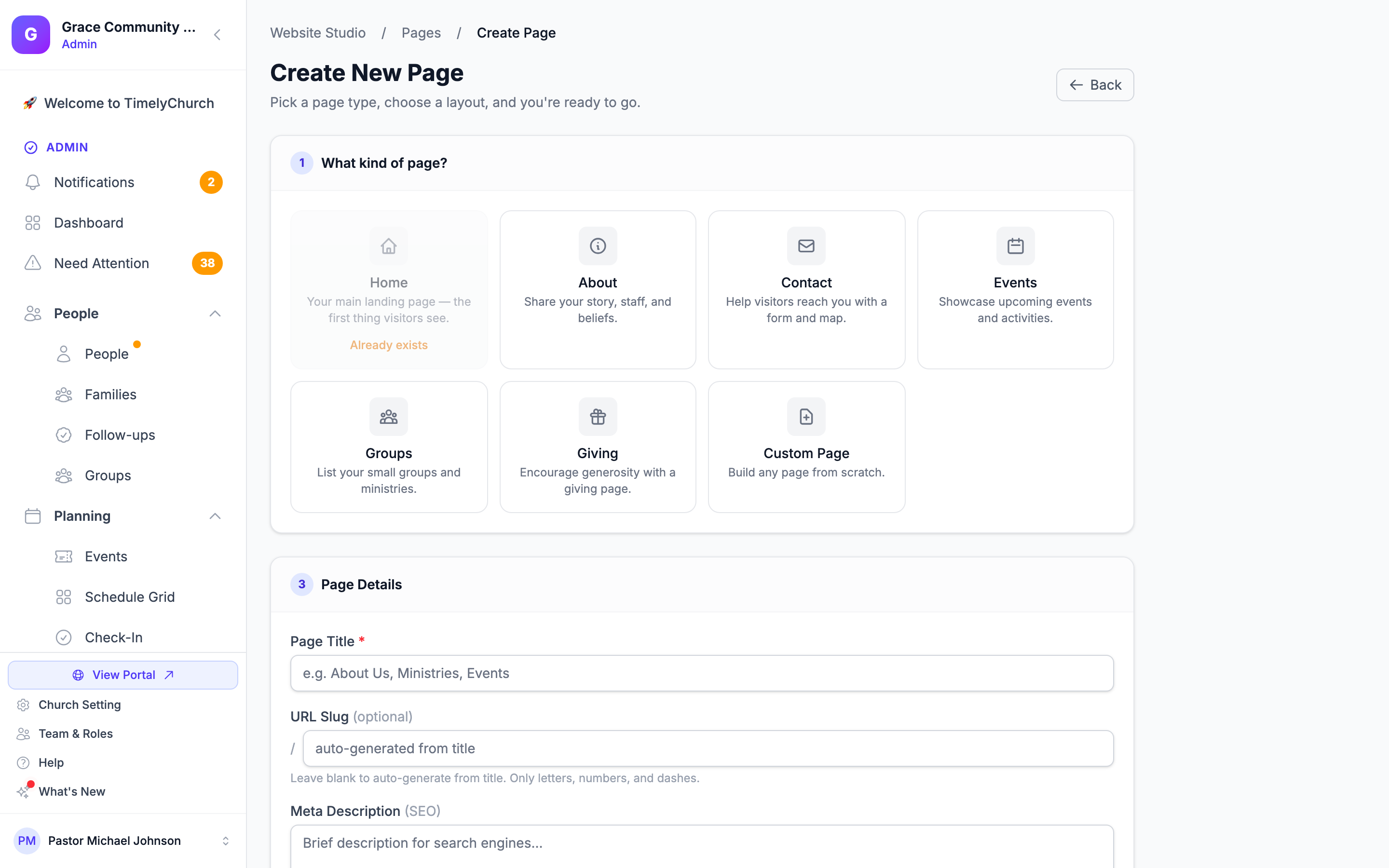1389x868 pixels.
Task: Select the Custom Page document-plus icon
Action: [806, 417]
